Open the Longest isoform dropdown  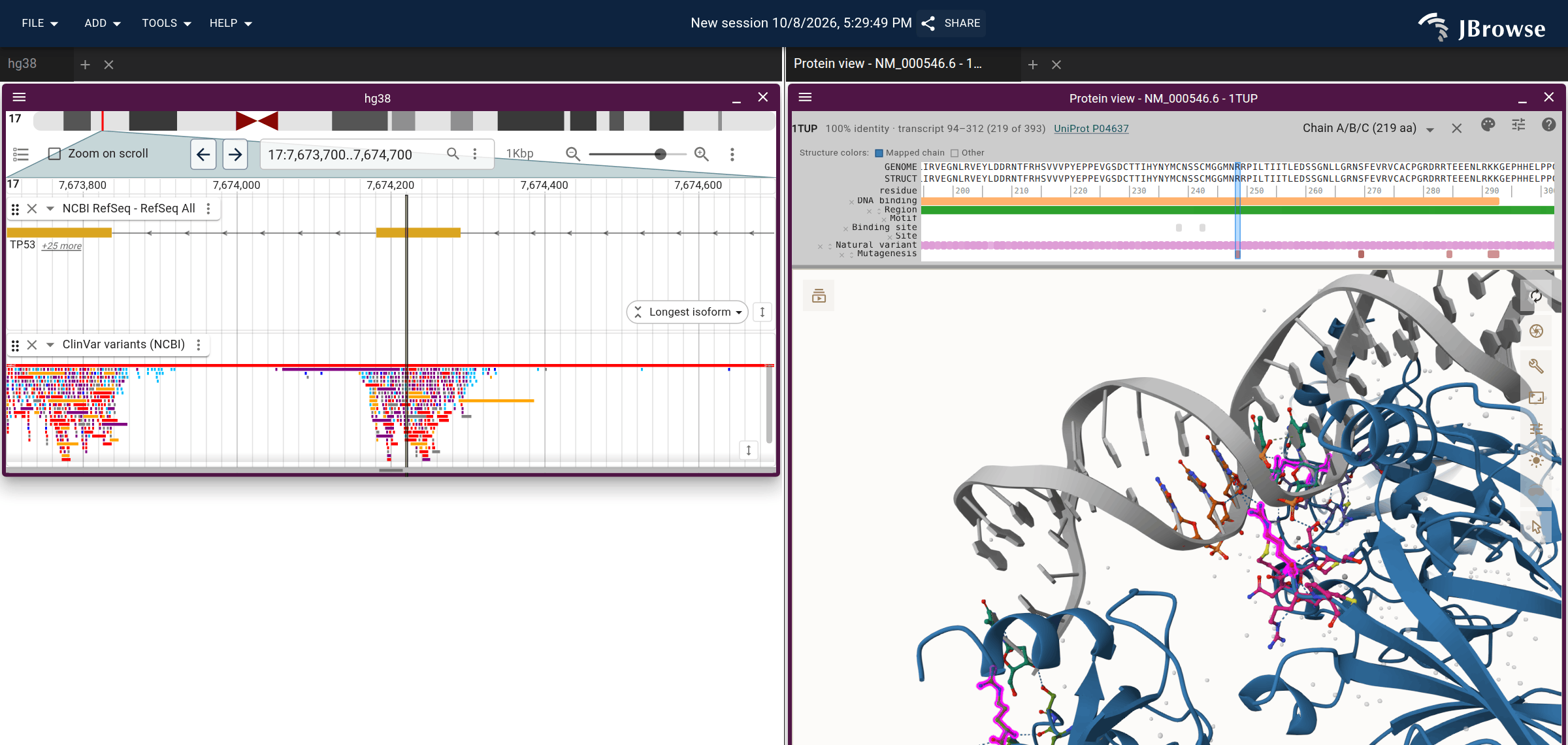click(x=687, y=312)
